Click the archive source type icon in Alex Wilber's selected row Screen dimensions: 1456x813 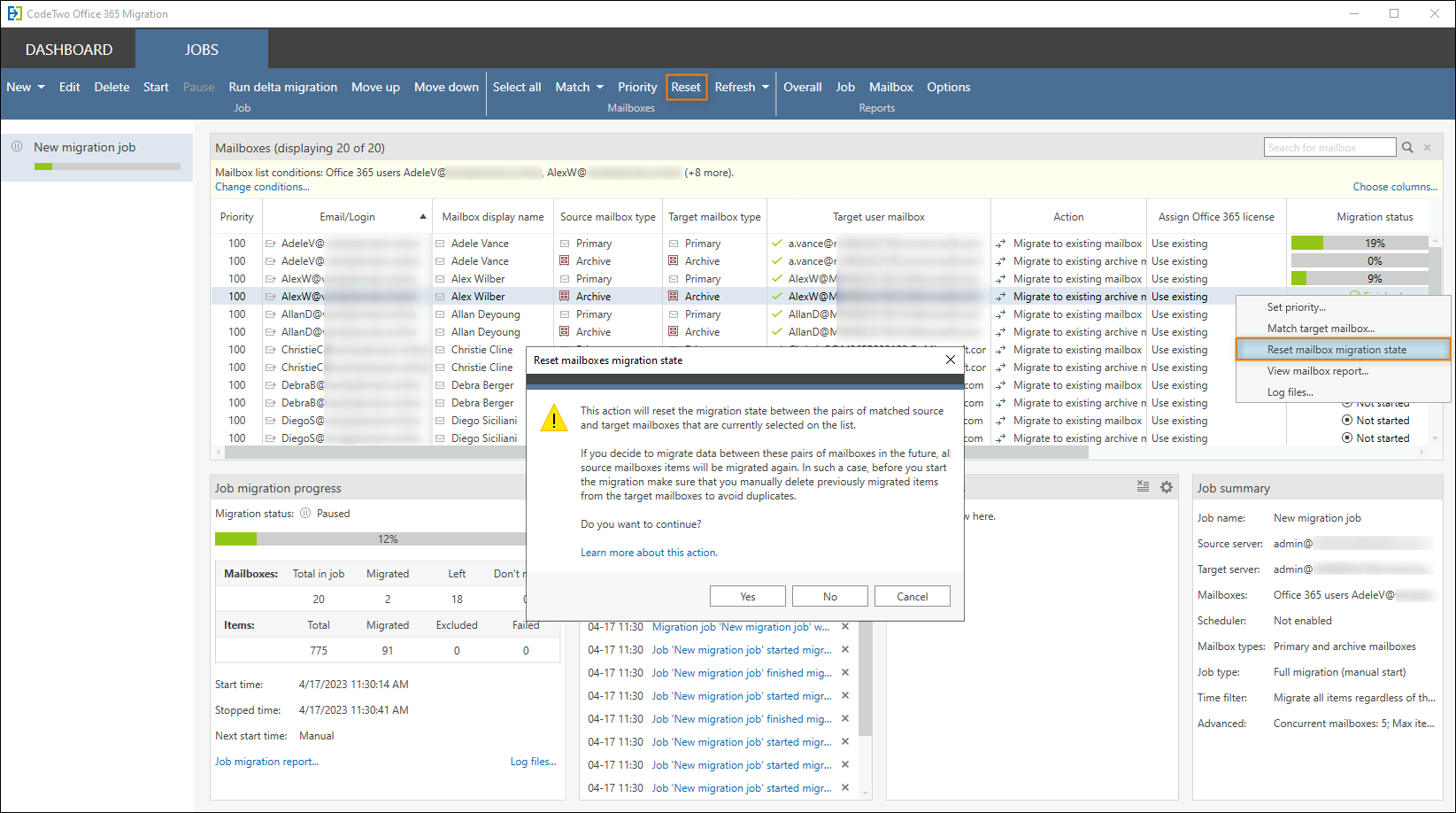pyautogui.click(x=565, y=296)
